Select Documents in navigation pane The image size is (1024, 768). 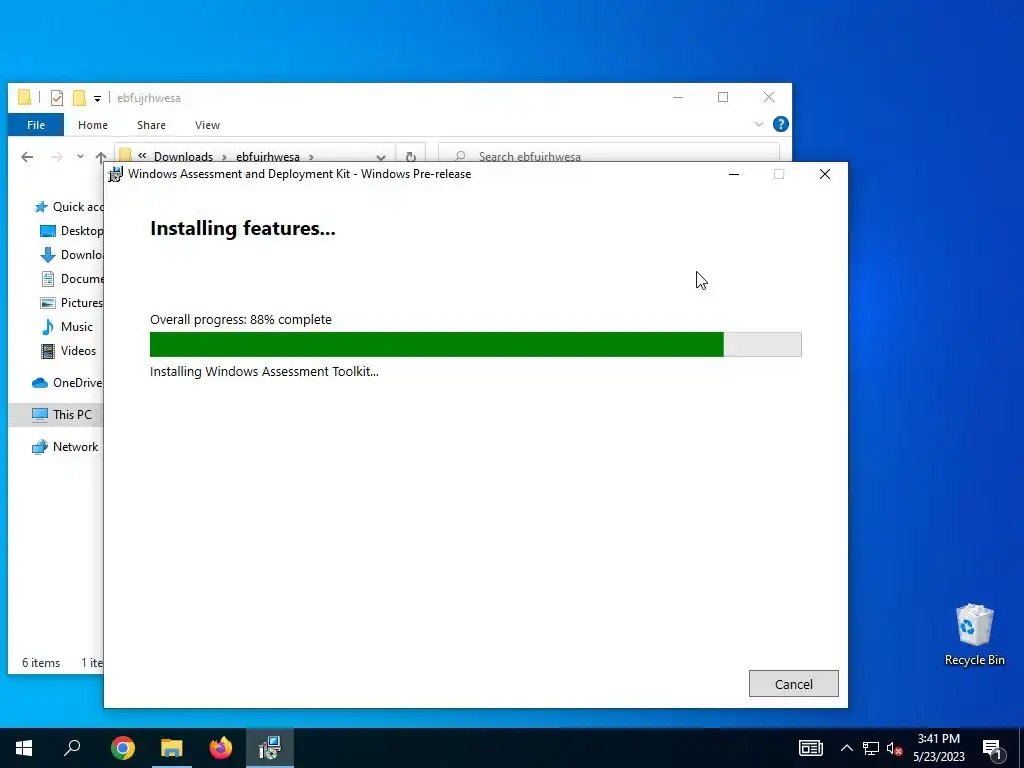(71, 279)
